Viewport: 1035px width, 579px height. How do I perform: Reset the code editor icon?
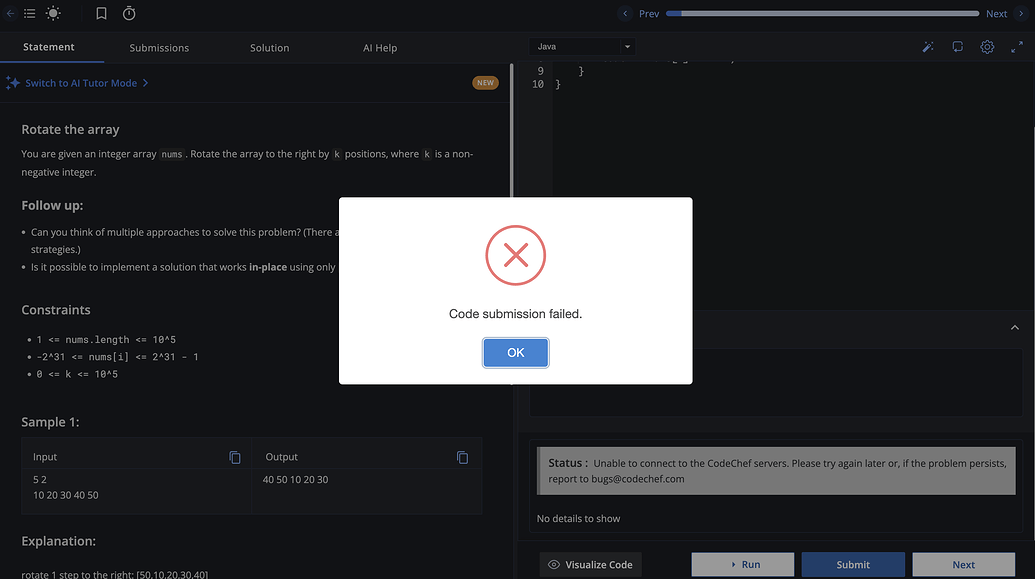tap(957, 46)
